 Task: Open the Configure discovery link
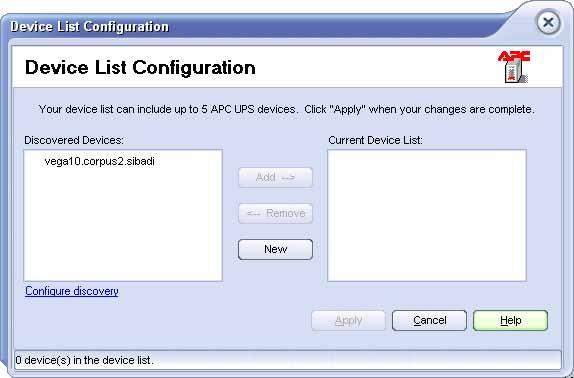click(x=72, y=291)
